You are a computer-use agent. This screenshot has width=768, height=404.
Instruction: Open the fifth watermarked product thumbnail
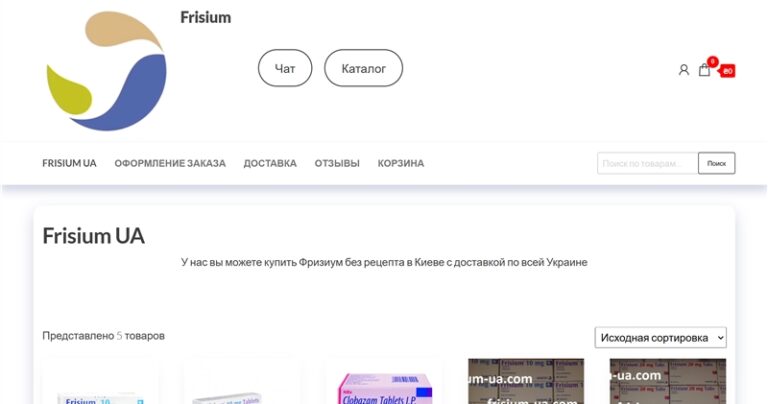coord(668,382)
